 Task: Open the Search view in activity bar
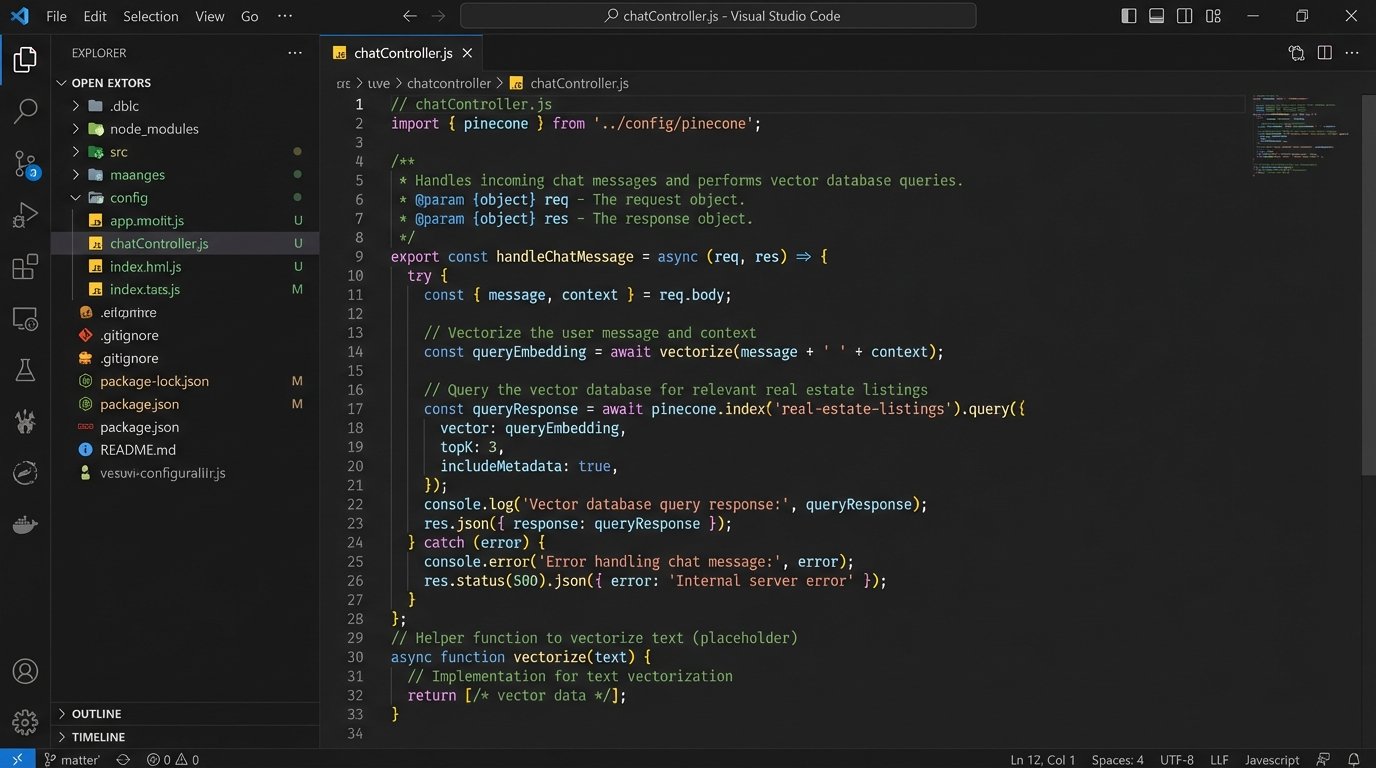click(x=25, y=111)
